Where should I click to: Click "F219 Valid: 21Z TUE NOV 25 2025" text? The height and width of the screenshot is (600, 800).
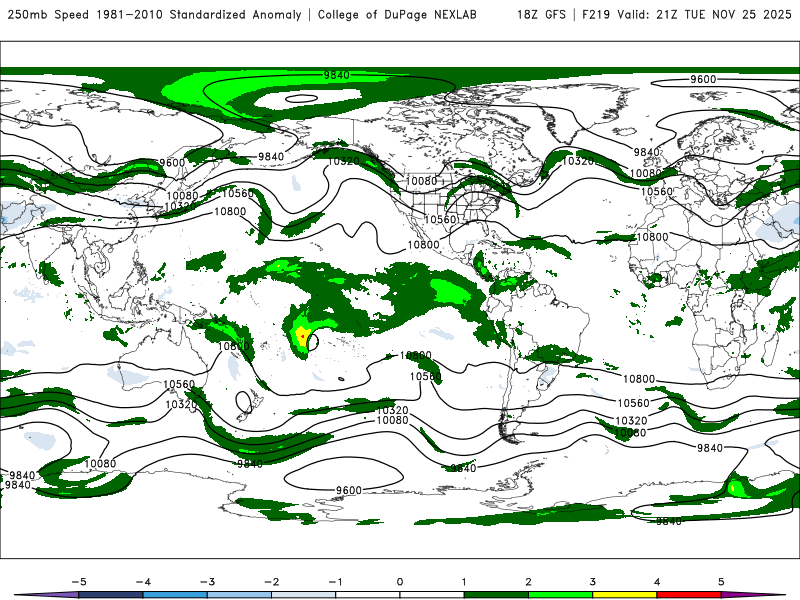pos(686,14)
